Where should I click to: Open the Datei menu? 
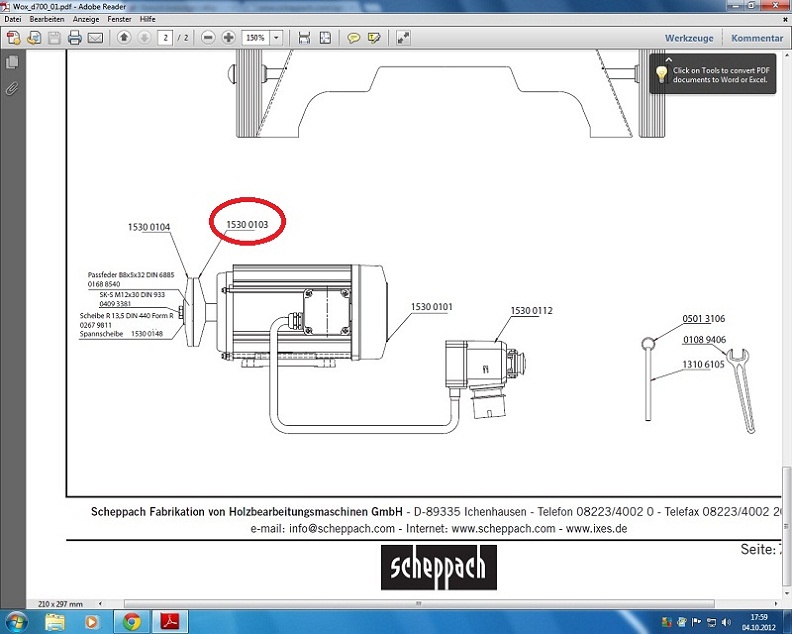tap(13, 19)
